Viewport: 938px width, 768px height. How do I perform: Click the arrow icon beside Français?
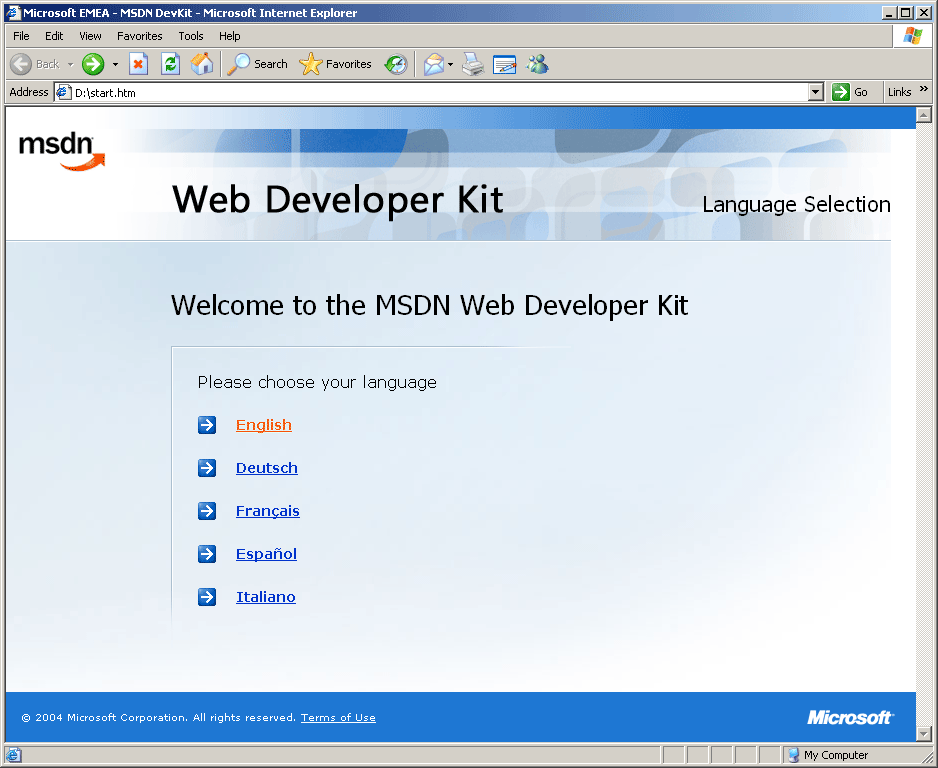(x=207, y=511)
